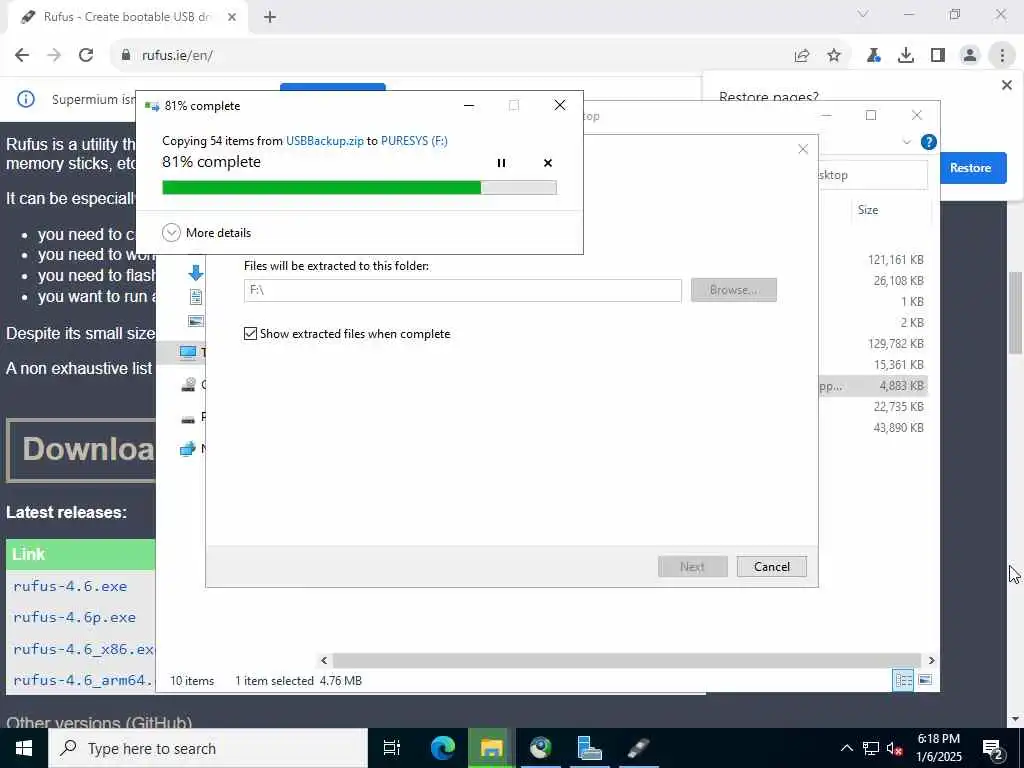Open the USBBackup.zip source link

tap(325, 140)
